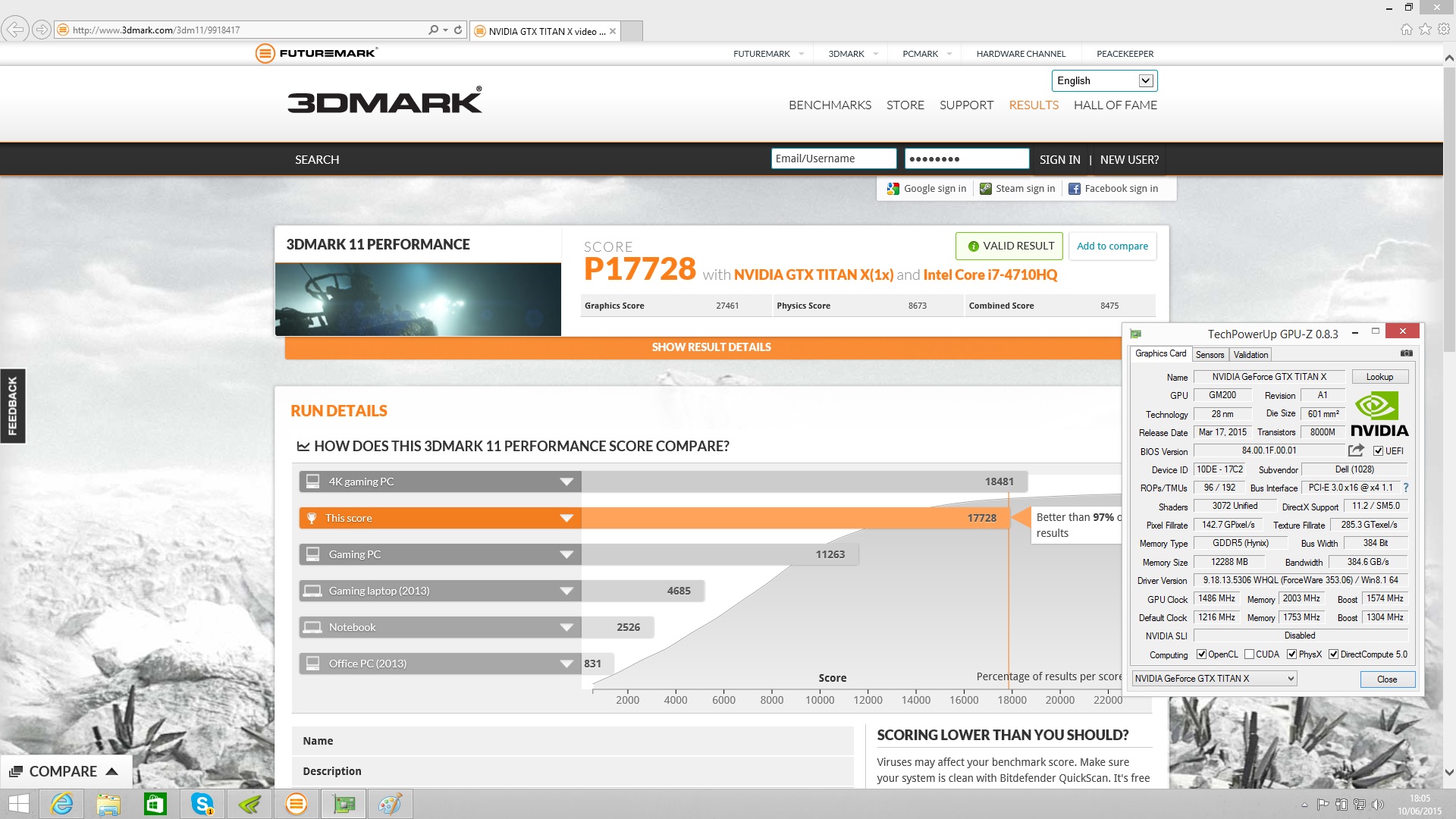Click the page scrollbar down arrow
The image size is (1456, 819).
[x=1448, y=772]
